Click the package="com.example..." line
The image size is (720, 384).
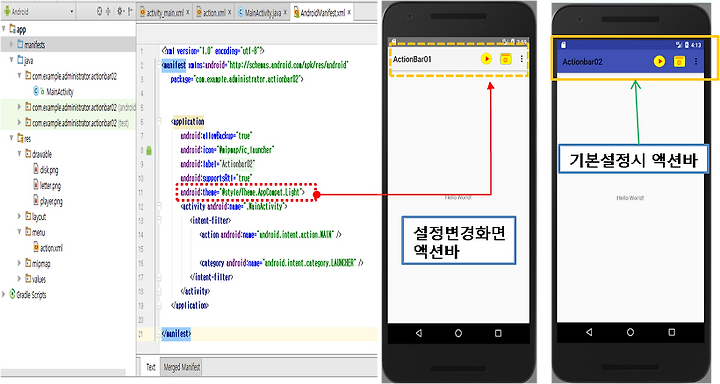click(237, 79)
